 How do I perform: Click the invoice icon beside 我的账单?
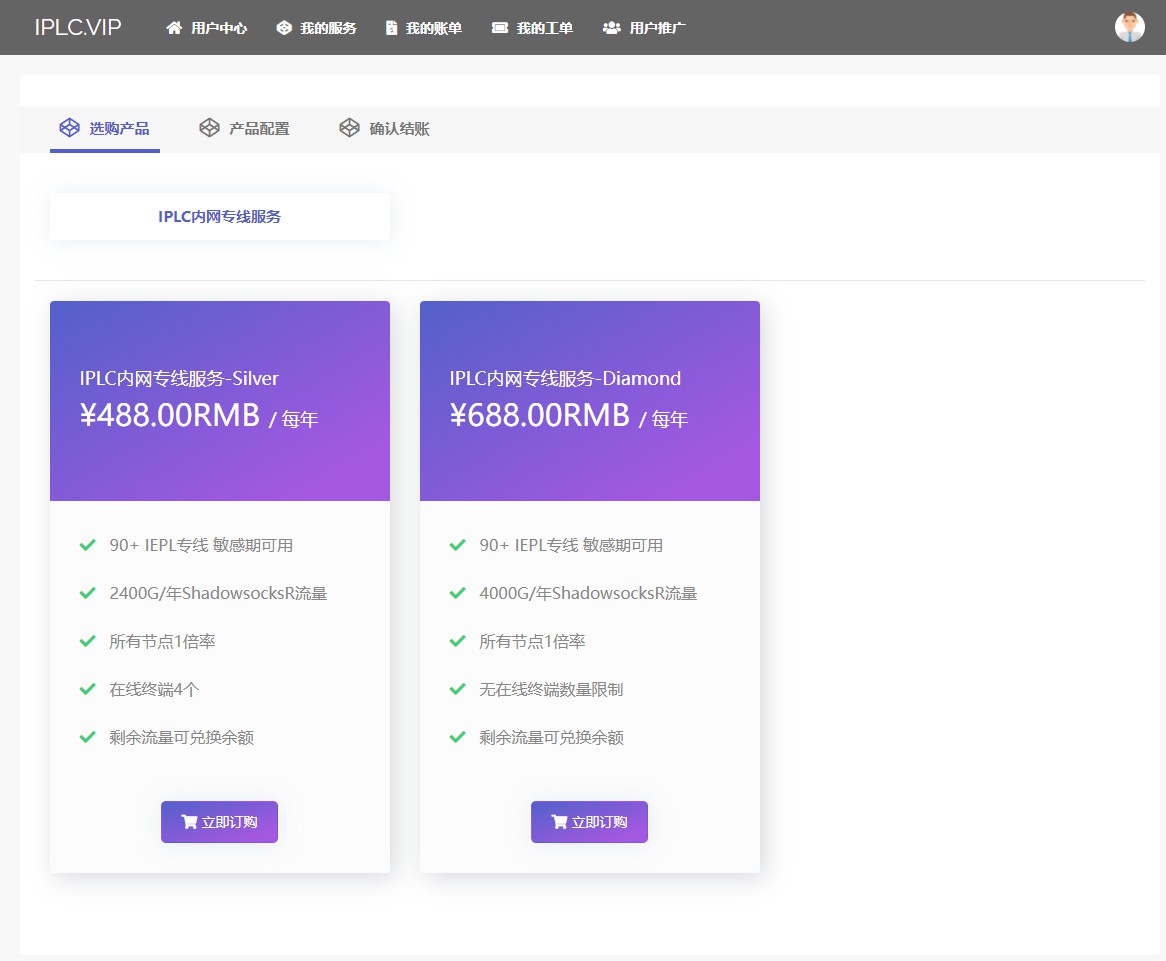pos(391,28)
